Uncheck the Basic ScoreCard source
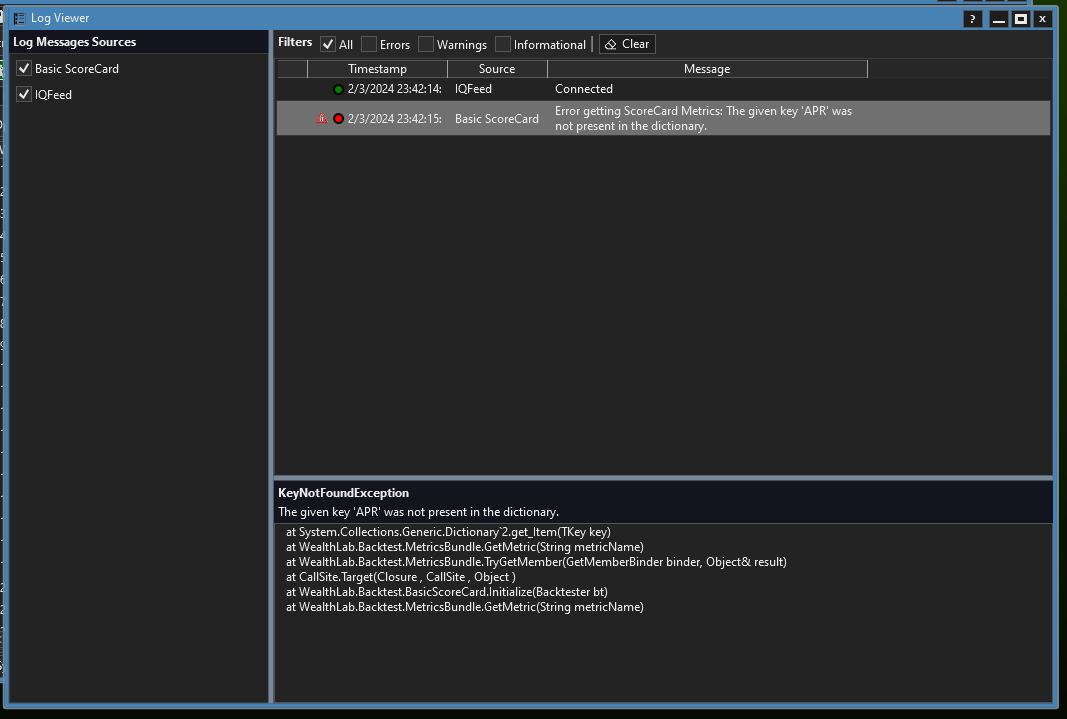 [24, 69]
